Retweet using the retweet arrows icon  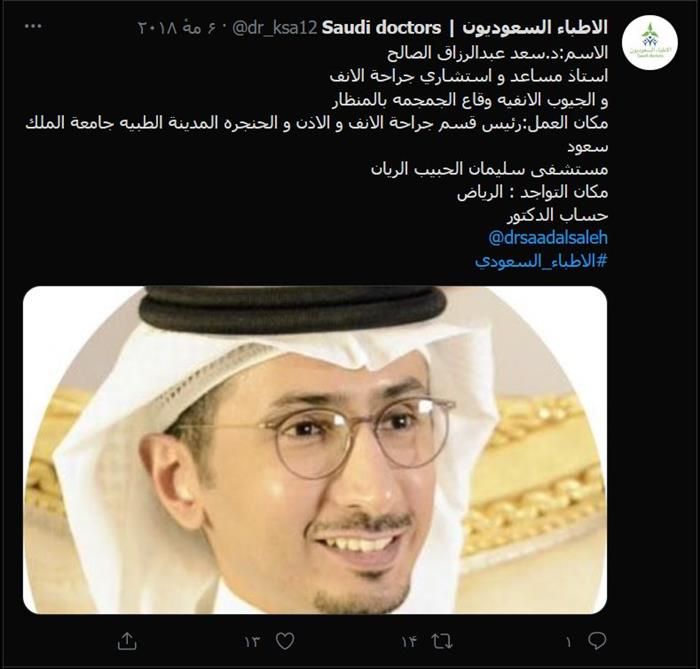point(442,642)
